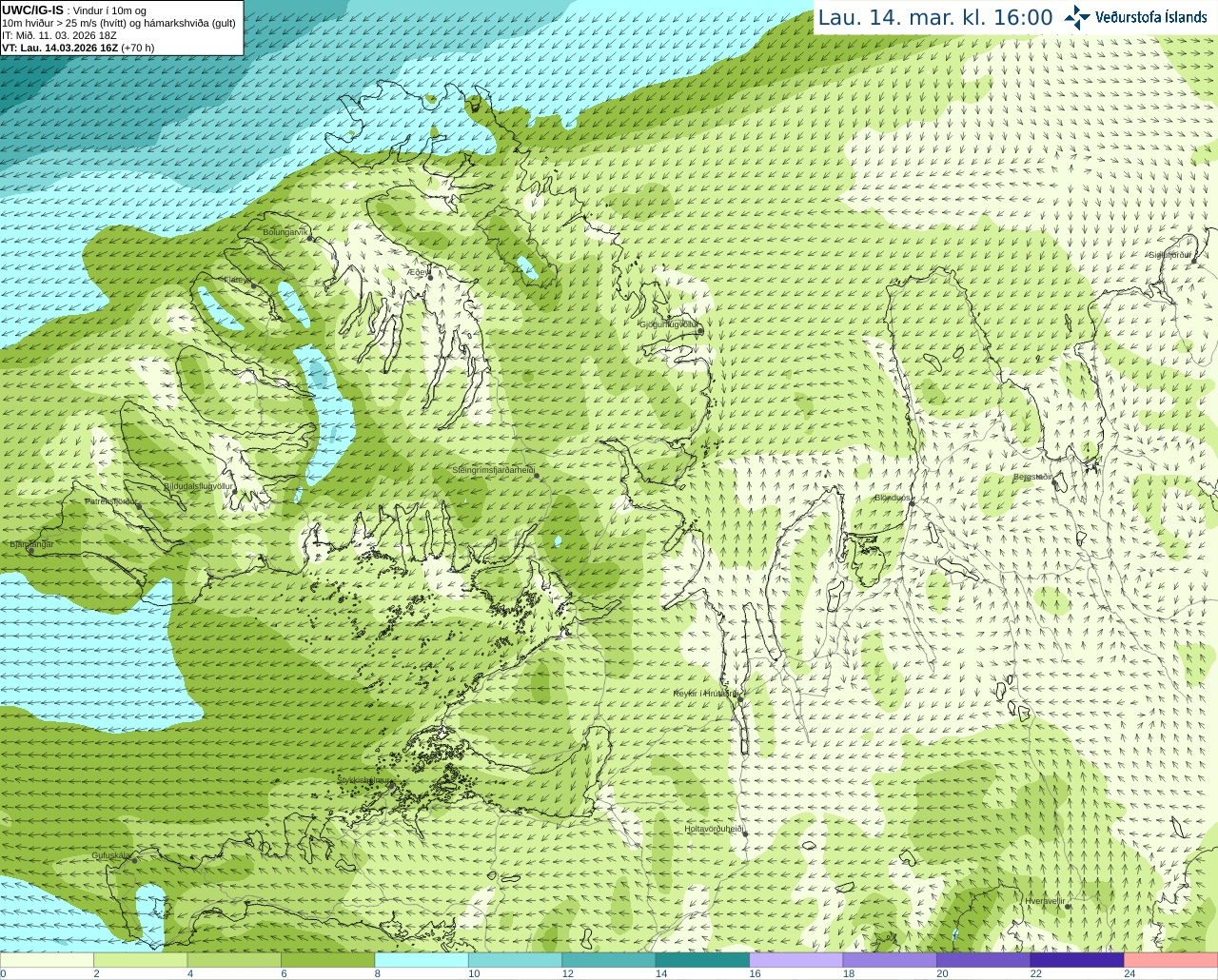Click the Veðurstofa Íslands name text
1218x980 pixels.
[1150, 17]
